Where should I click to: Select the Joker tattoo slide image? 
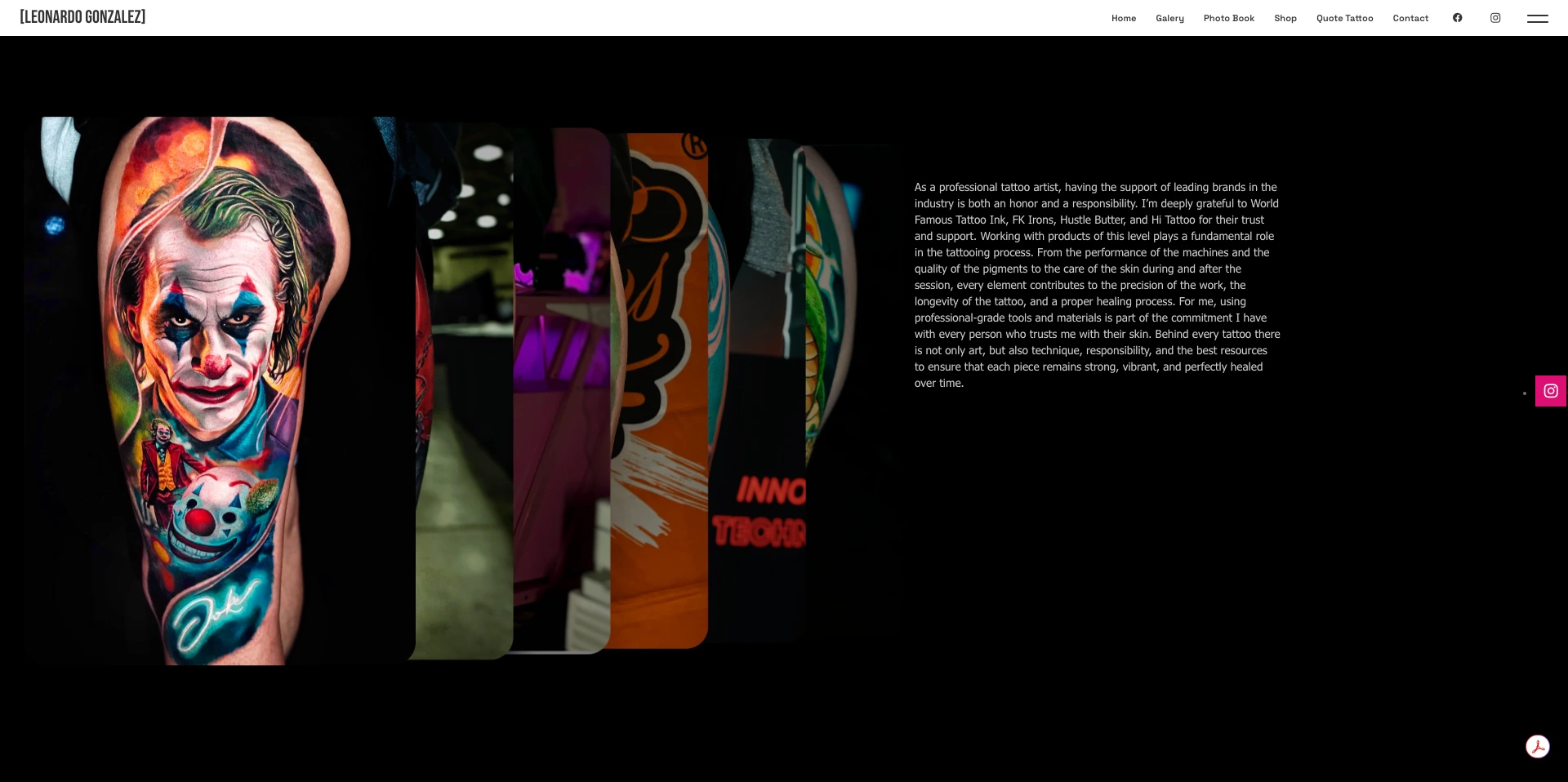219,391
